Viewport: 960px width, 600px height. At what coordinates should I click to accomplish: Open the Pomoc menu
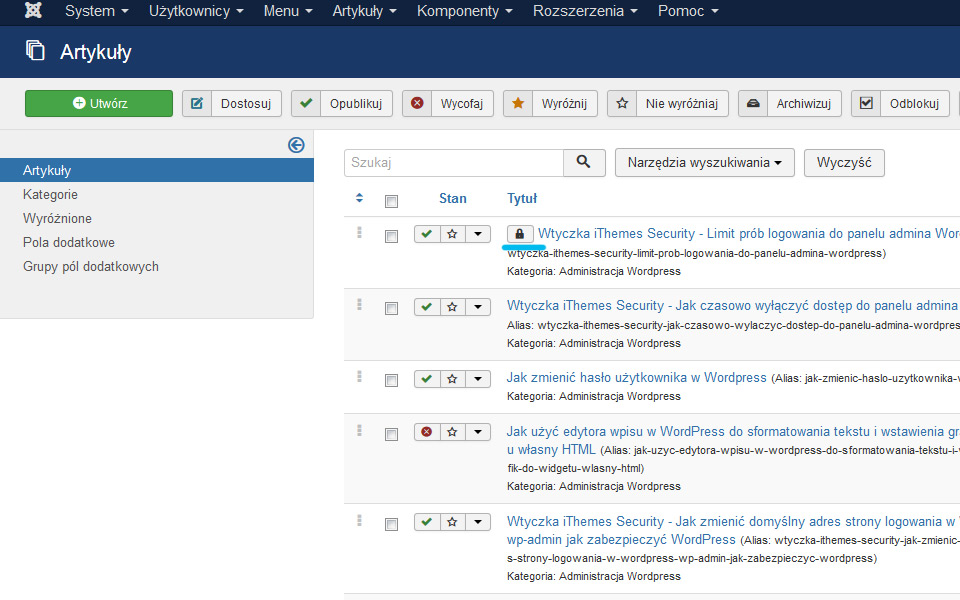(688, 11)
